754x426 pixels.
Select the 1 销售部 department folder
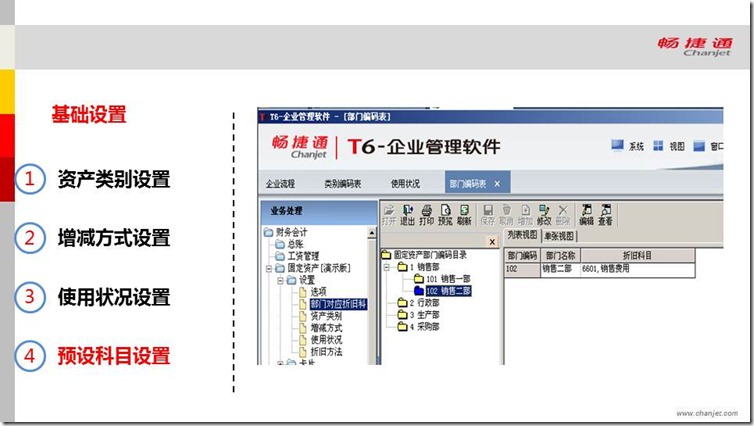[x=424, y=267]
